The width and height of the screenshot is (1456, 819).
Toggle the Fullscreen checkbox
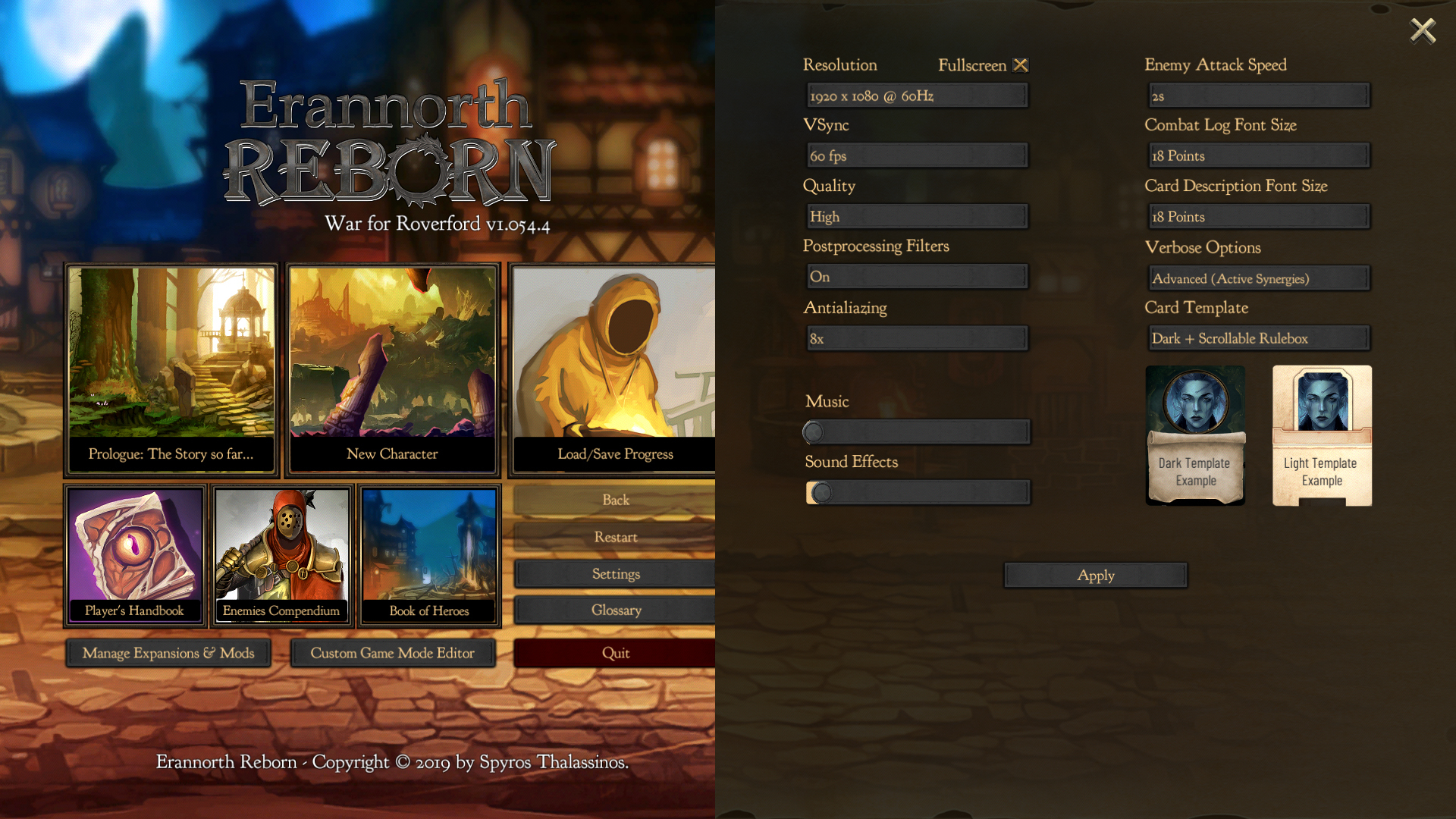point(1021,65)
